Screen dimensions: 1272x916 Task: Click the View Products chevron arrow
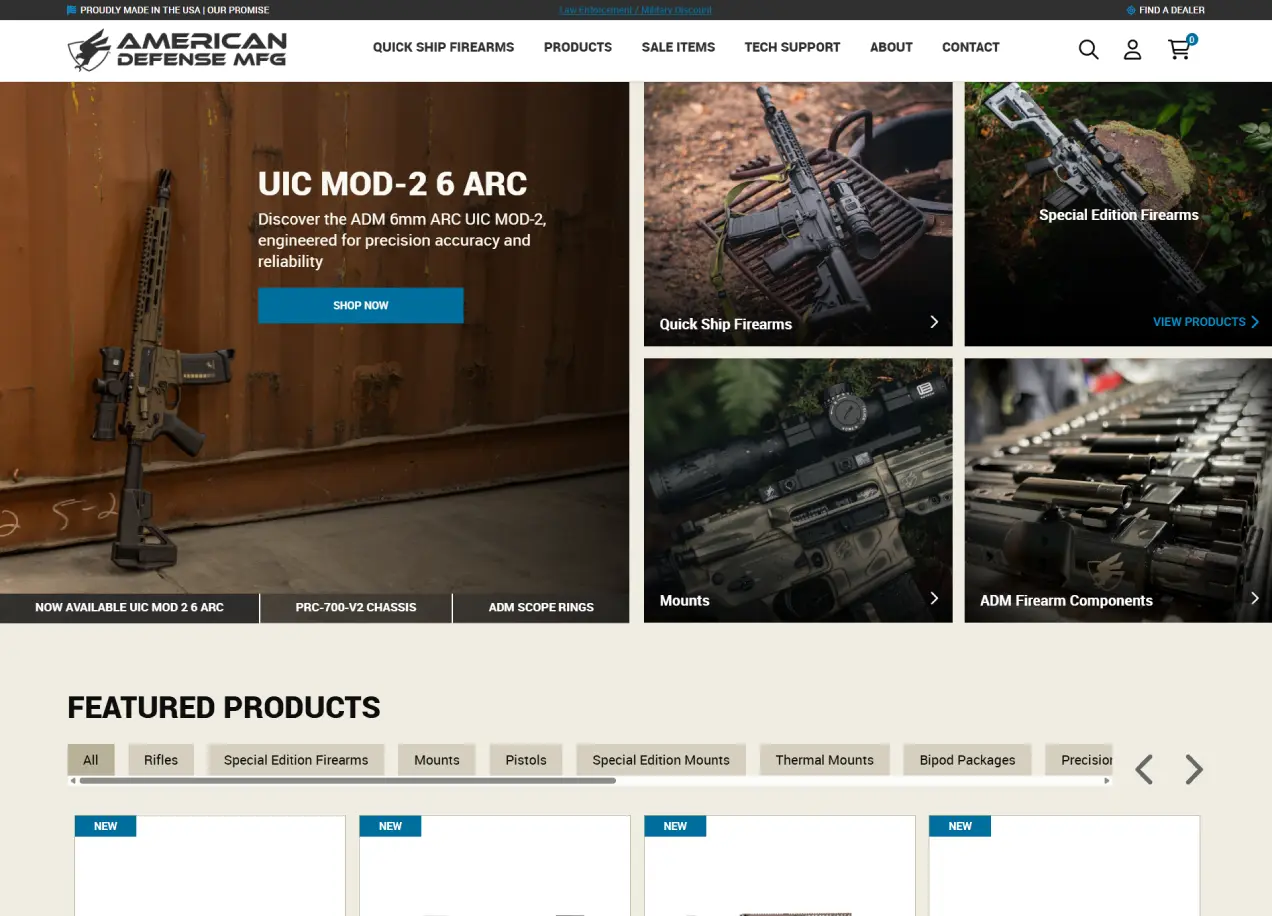click(x=1255, y=322)
